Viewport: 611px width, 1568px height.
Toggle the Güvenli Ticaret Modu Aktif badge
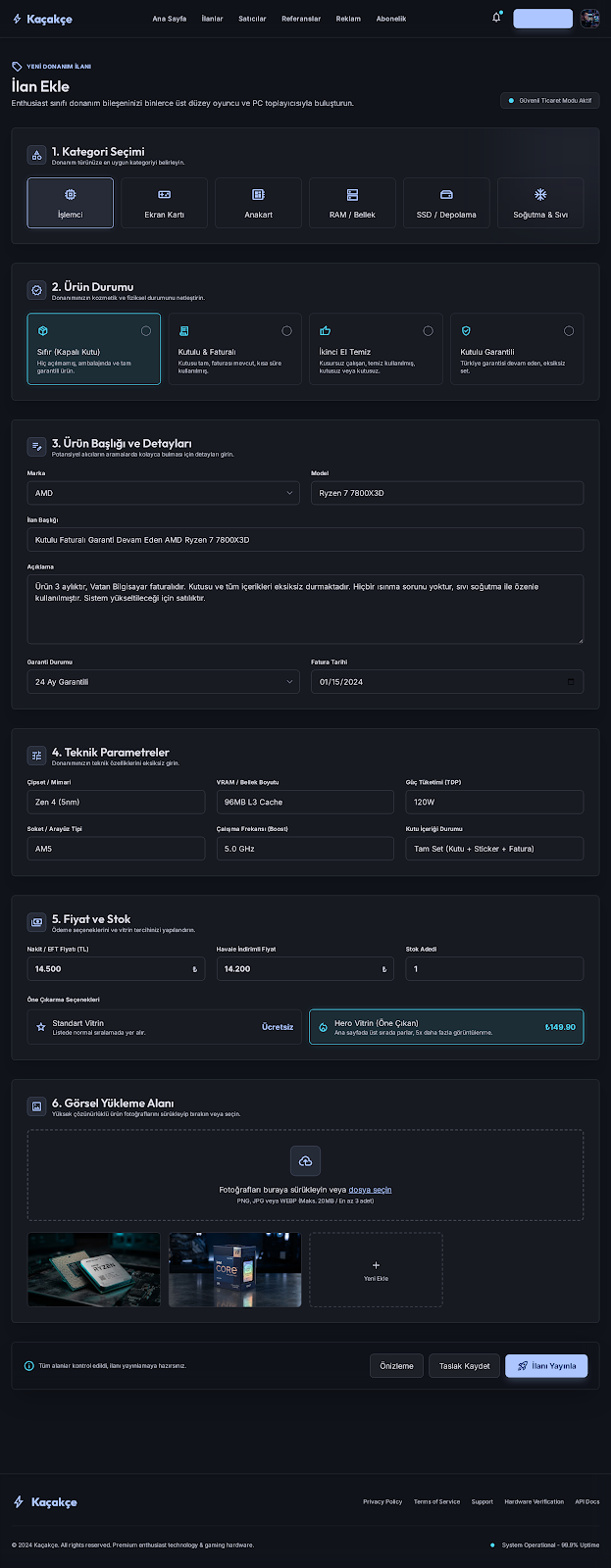tap(550, 100)
